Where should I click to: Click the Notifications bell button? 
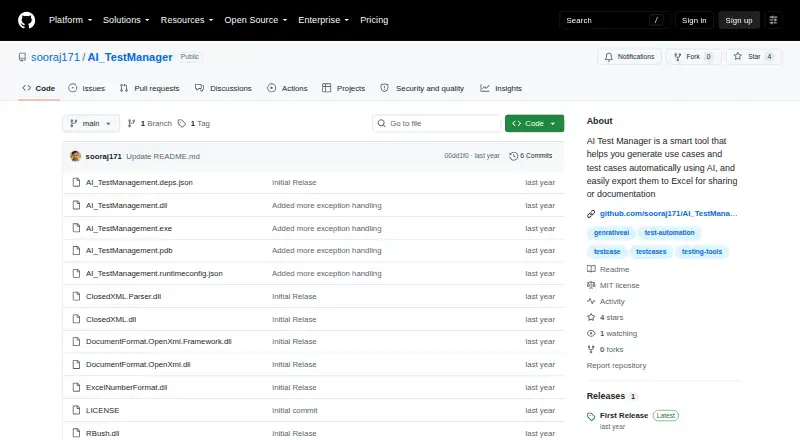[630, 57]
